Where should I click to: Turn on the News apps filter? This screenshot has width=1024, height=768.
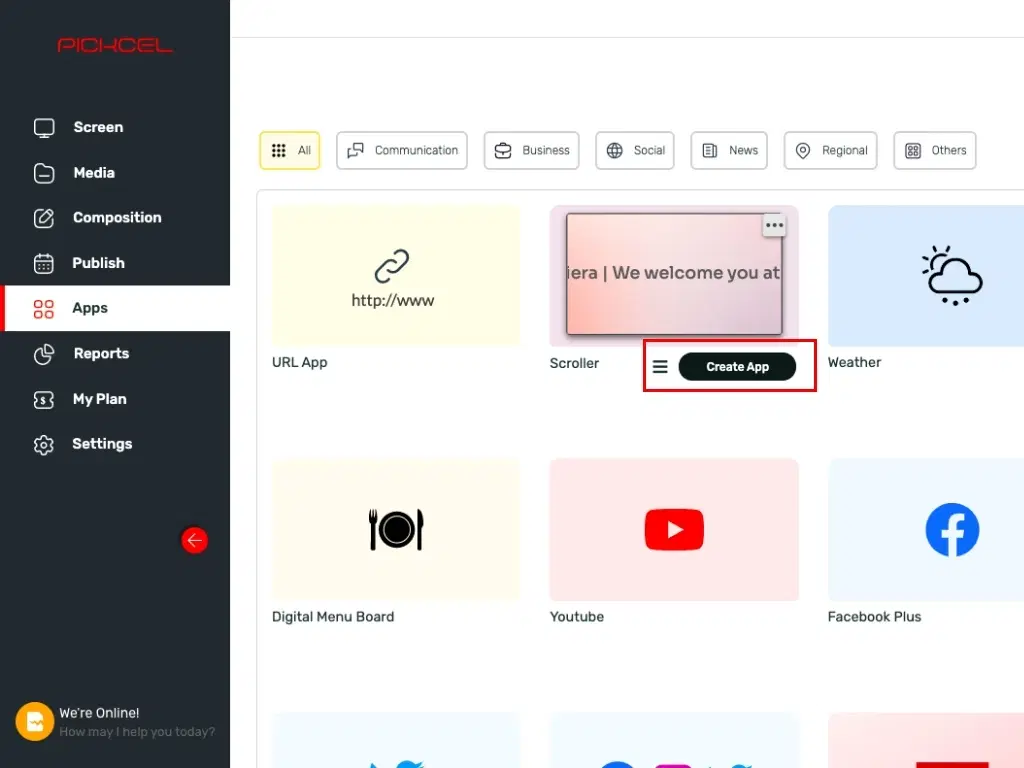(728, 150)
